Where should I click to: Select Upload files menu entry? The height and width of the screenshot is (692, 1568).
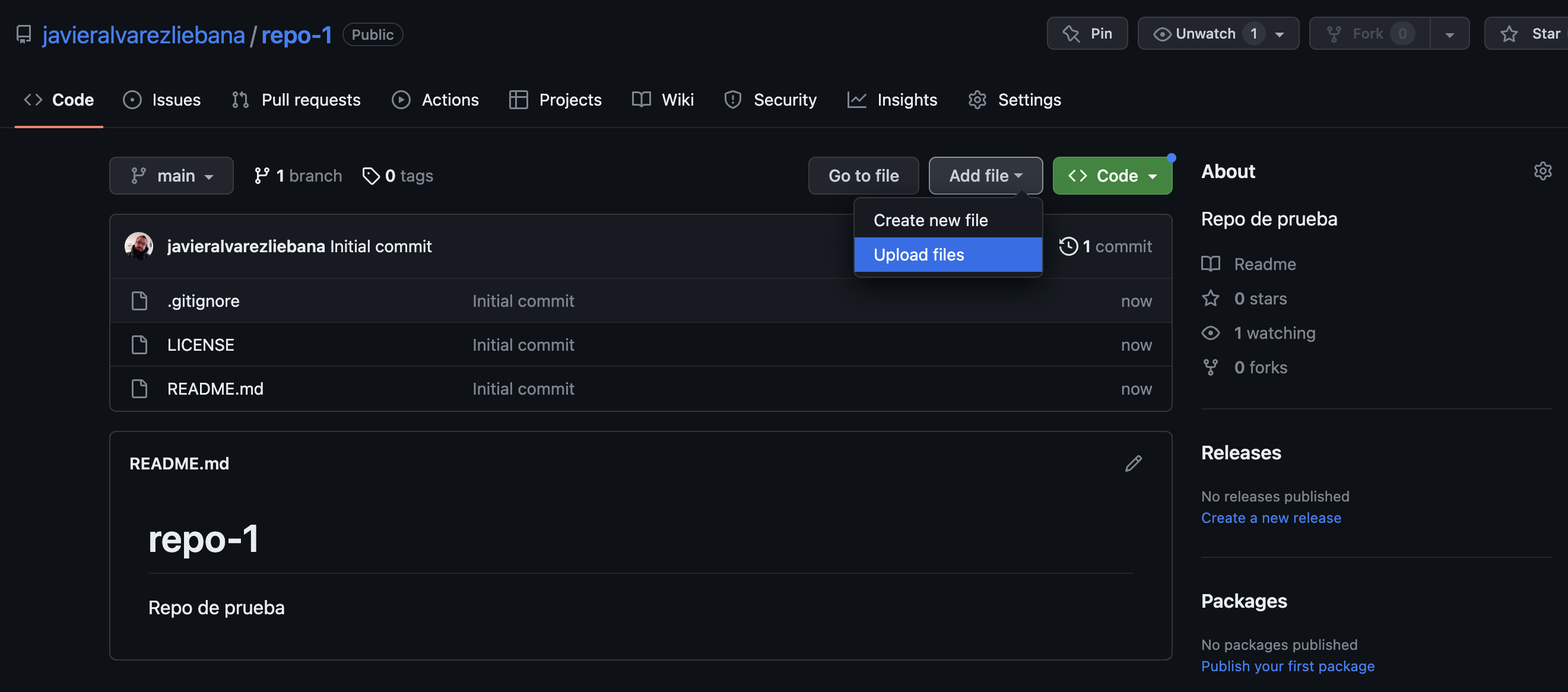click(x=919, y=255)
